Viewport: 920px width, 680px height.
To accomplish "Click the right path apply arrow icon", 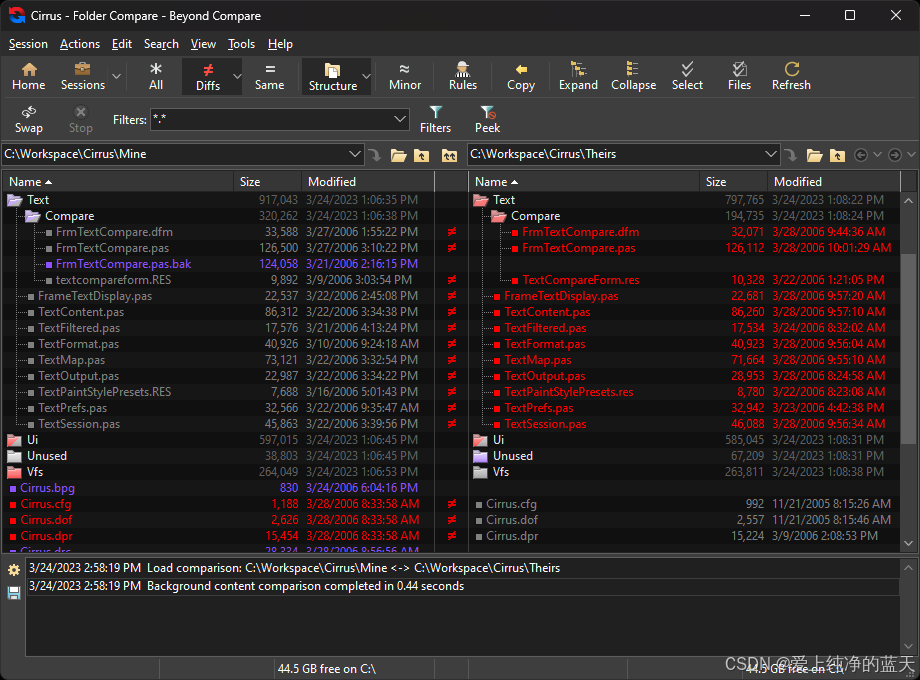I will click(791, 155).
